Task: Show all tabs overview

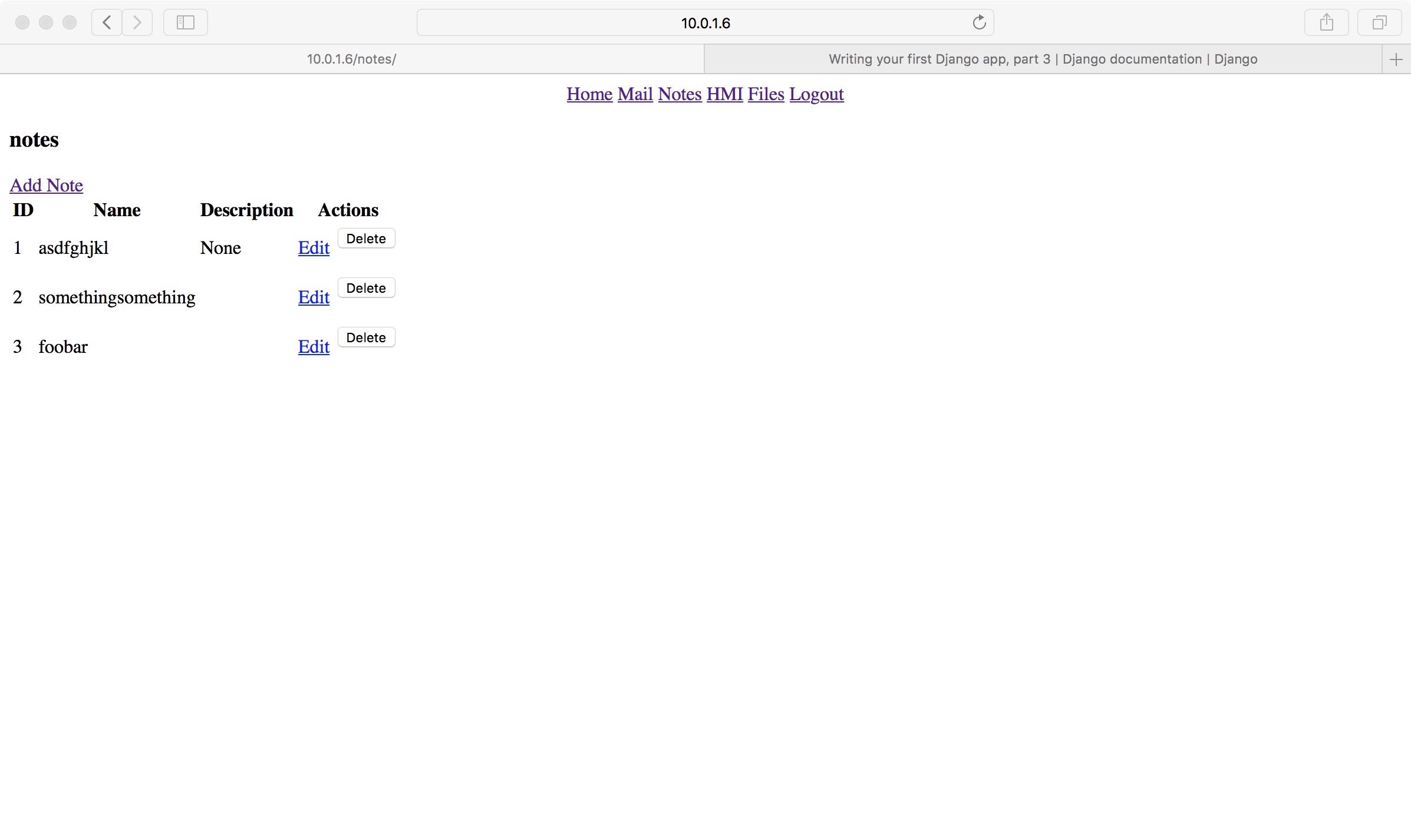Action: tap(1379, 22)
